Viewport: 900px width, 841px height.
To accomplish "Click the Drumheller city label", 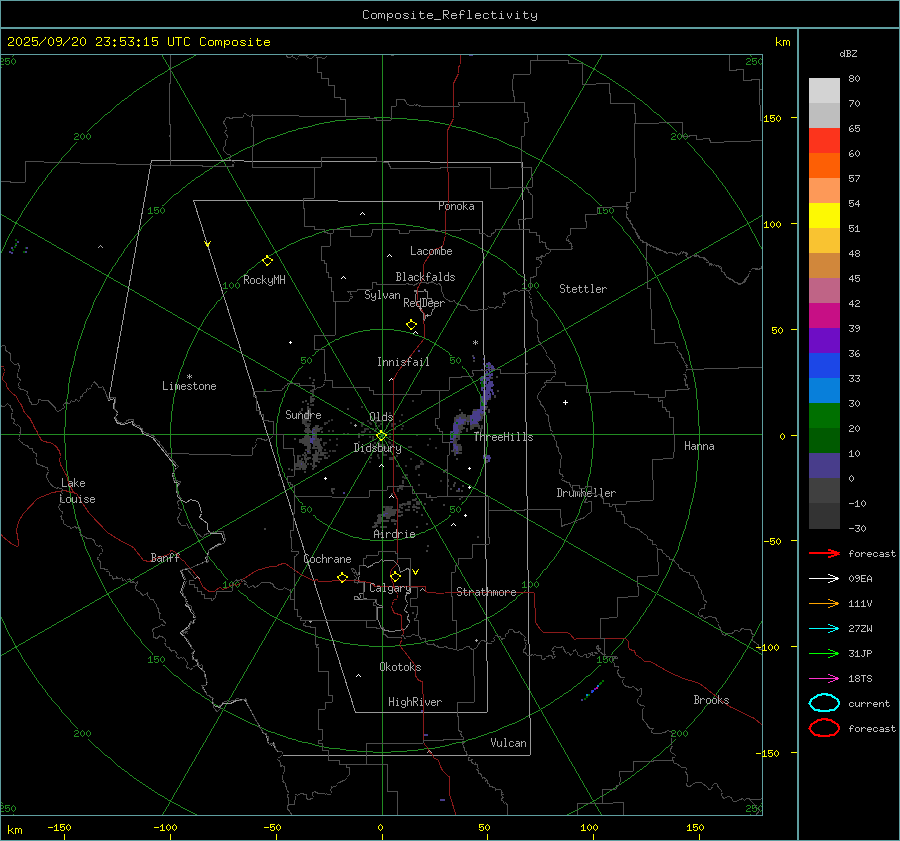I will (x=586, y=493).
